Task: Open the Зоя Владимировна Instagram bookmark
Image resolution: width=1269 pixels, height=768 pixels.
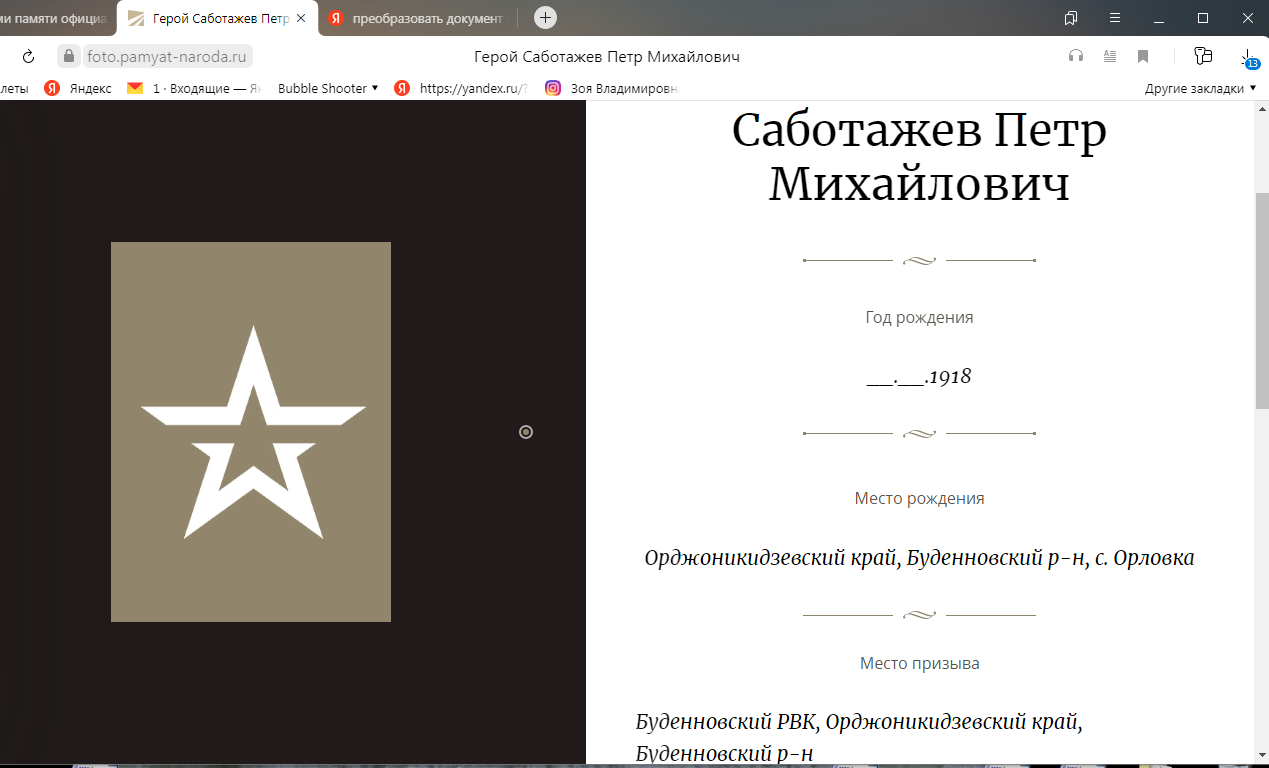Action: [x=612, y=88]
